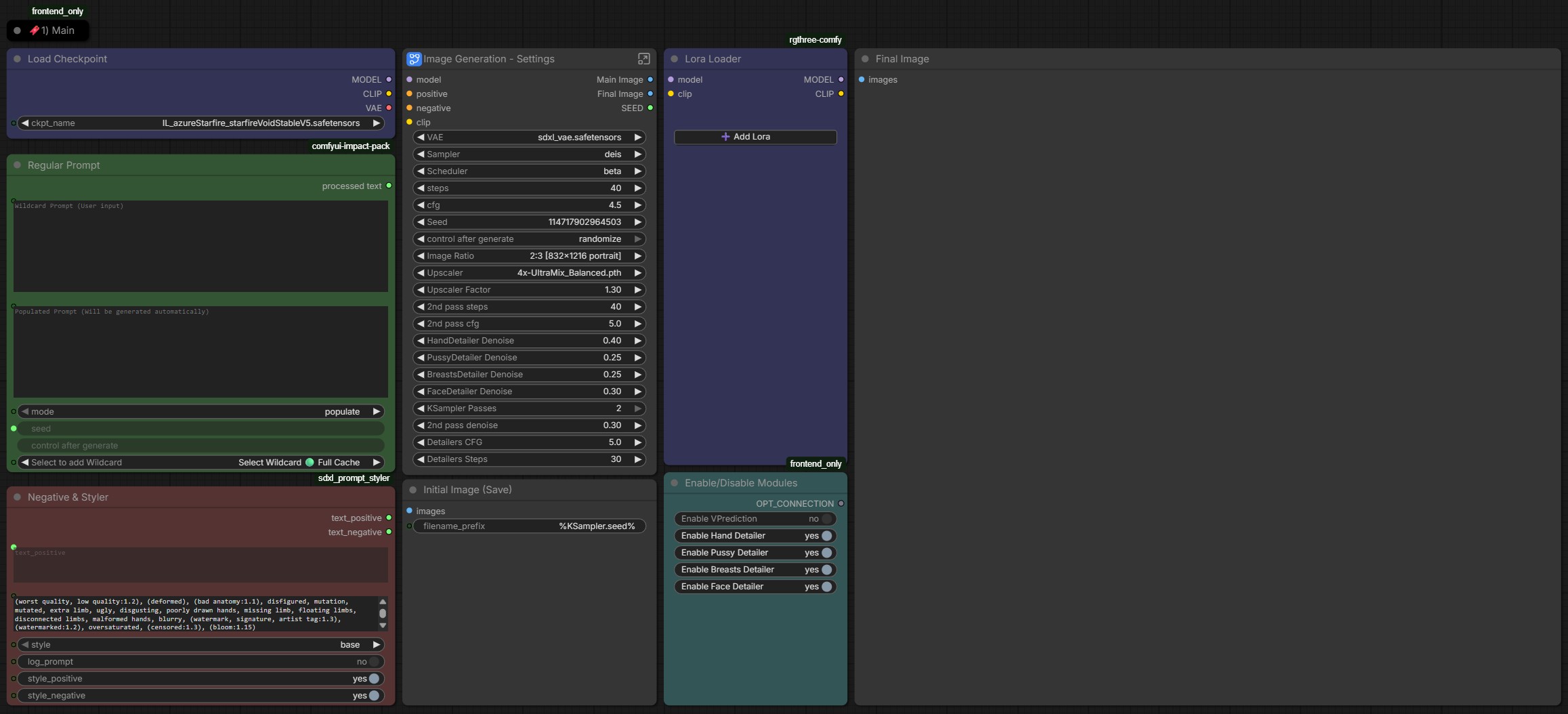Click the Populated Prompt text area
This screenshot has width=1568, height=714.
coord(200,352)
